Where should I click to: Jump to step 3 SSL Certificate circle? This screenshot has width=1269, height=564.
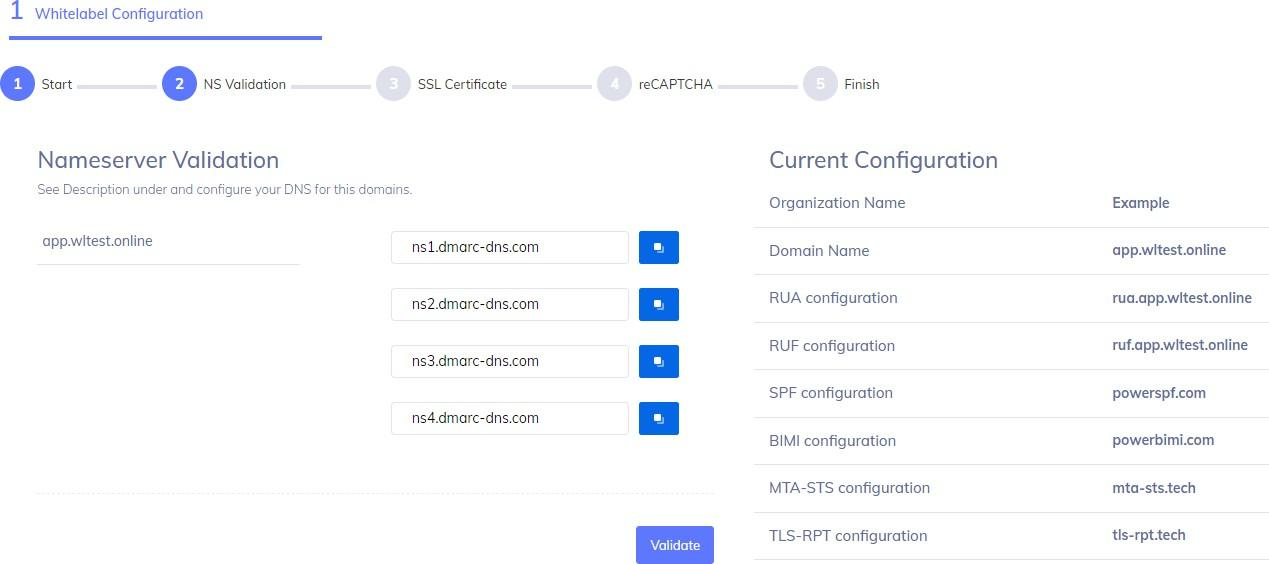[x=393, y=84]
